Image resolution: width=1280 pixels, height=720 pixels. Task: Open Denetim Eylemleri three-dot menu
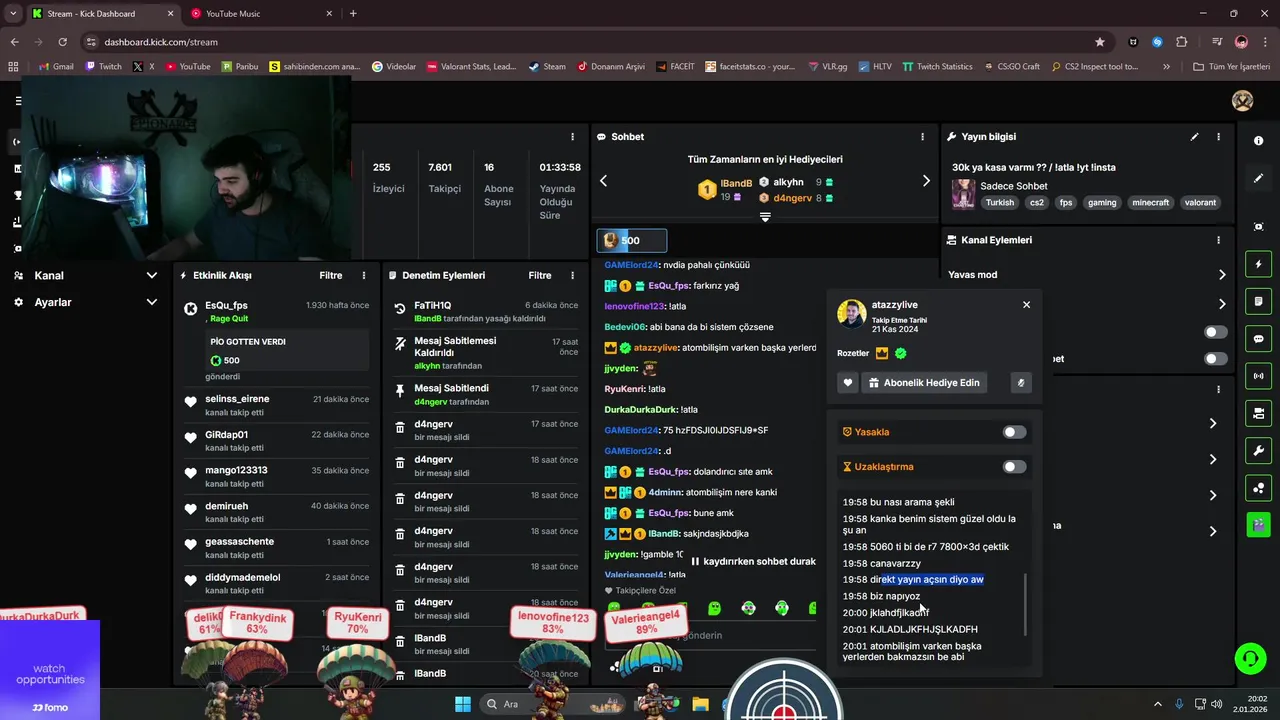[x=572, y=275]
